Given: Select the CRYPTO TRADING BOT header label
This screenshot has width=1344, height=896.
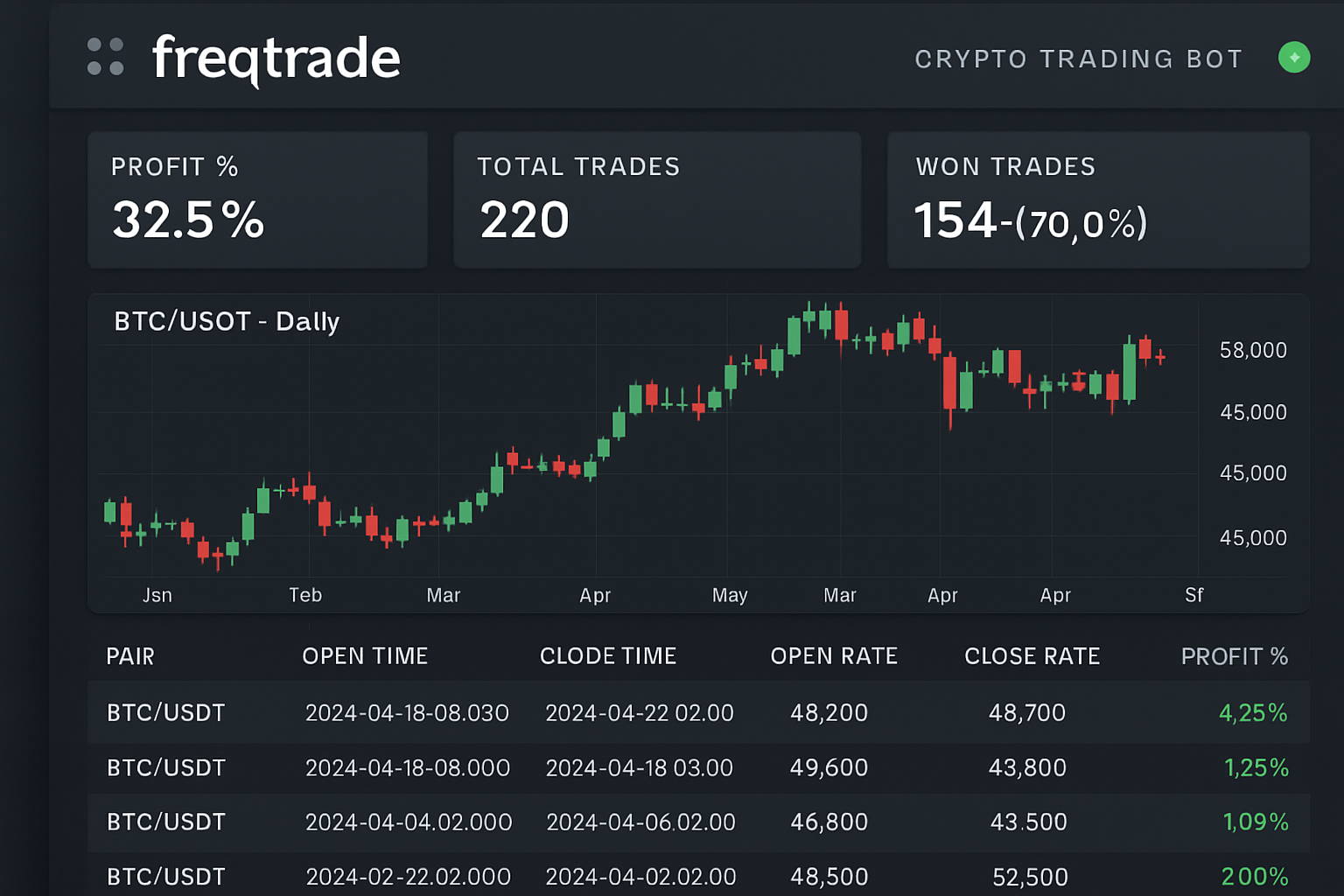Looking at the screenshot, I should pyautogui.click(x=1079, y=59).
